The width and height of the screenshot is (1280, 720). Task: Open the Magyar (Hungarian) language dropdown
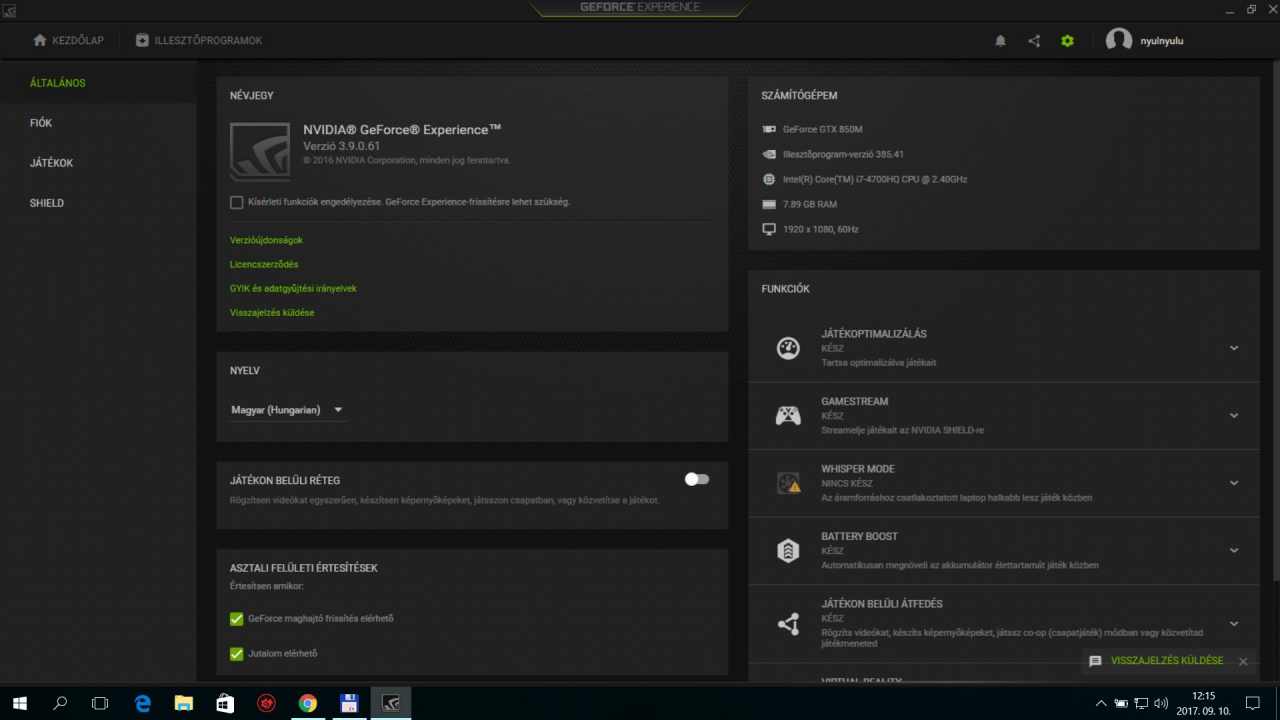pyautogui.click(x=288, y=410)
